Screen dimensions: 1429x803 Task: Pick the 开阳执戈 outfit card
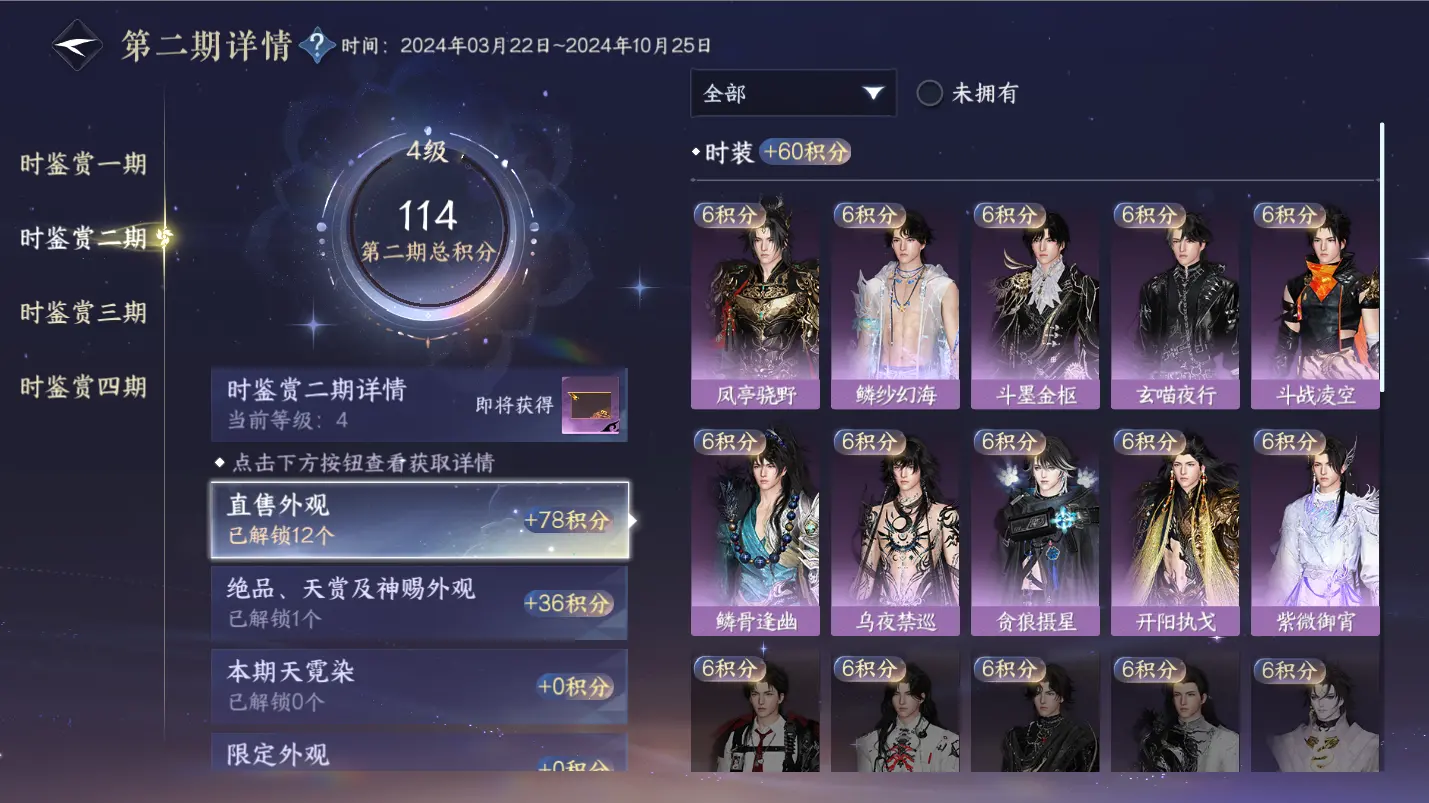tap(1176, 532)
